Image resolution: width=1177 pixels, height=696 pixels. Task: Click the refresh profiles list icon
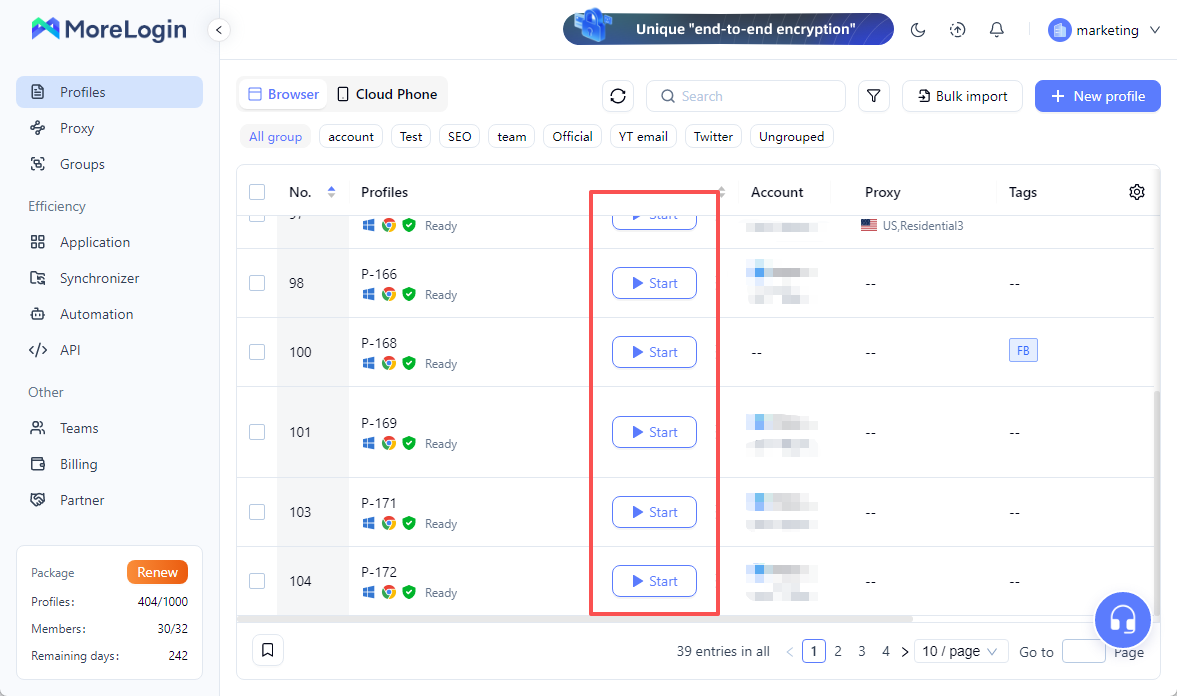tap(618, 96)
